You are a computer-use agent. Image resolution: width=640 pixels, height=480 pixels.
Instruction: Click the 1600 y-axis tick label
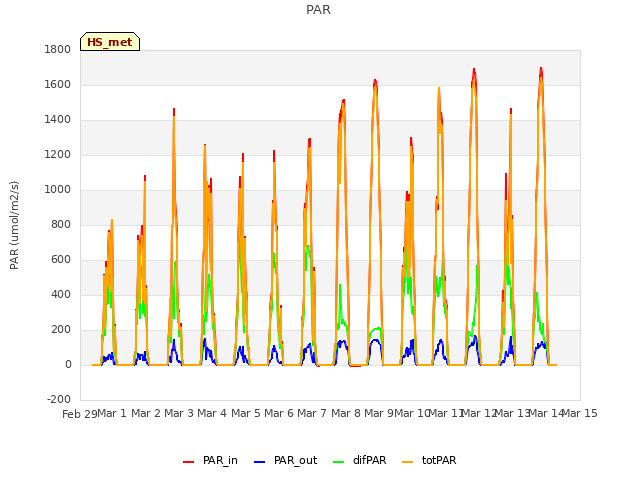pos(58,84)
